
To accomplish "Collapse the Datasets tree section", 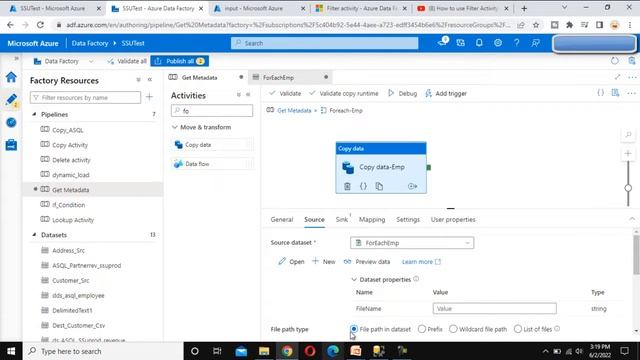I will pyautogui.click(x=34, y=235).
